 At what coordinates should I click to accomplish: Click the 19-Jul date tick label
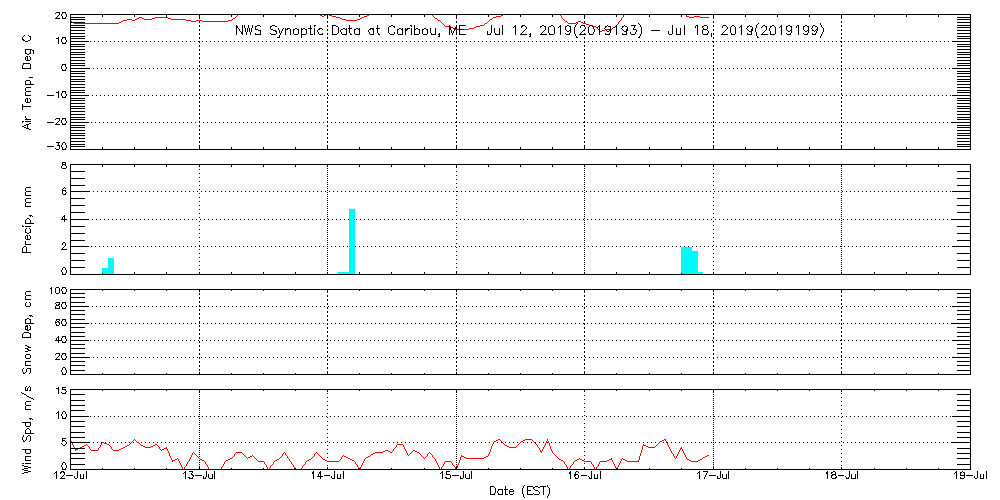click(970, 477)
